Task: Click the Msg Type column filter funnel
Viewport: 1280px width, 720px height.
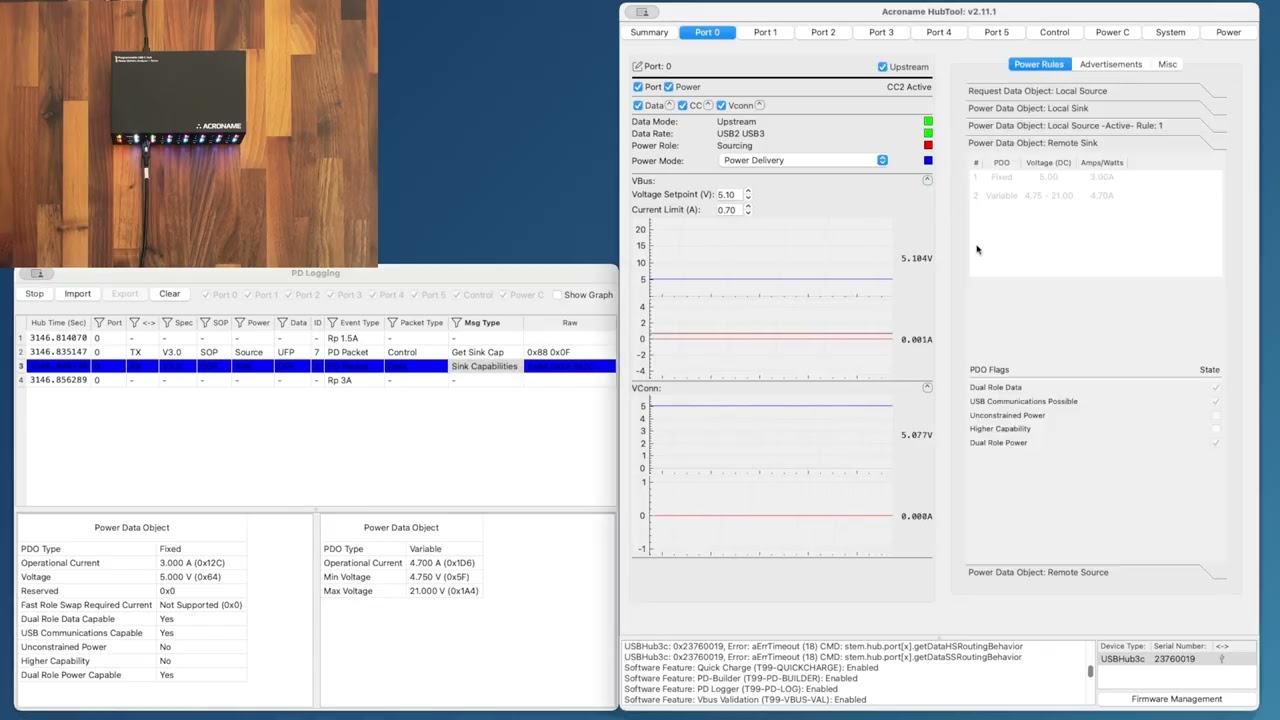Action: coord(456,323)
